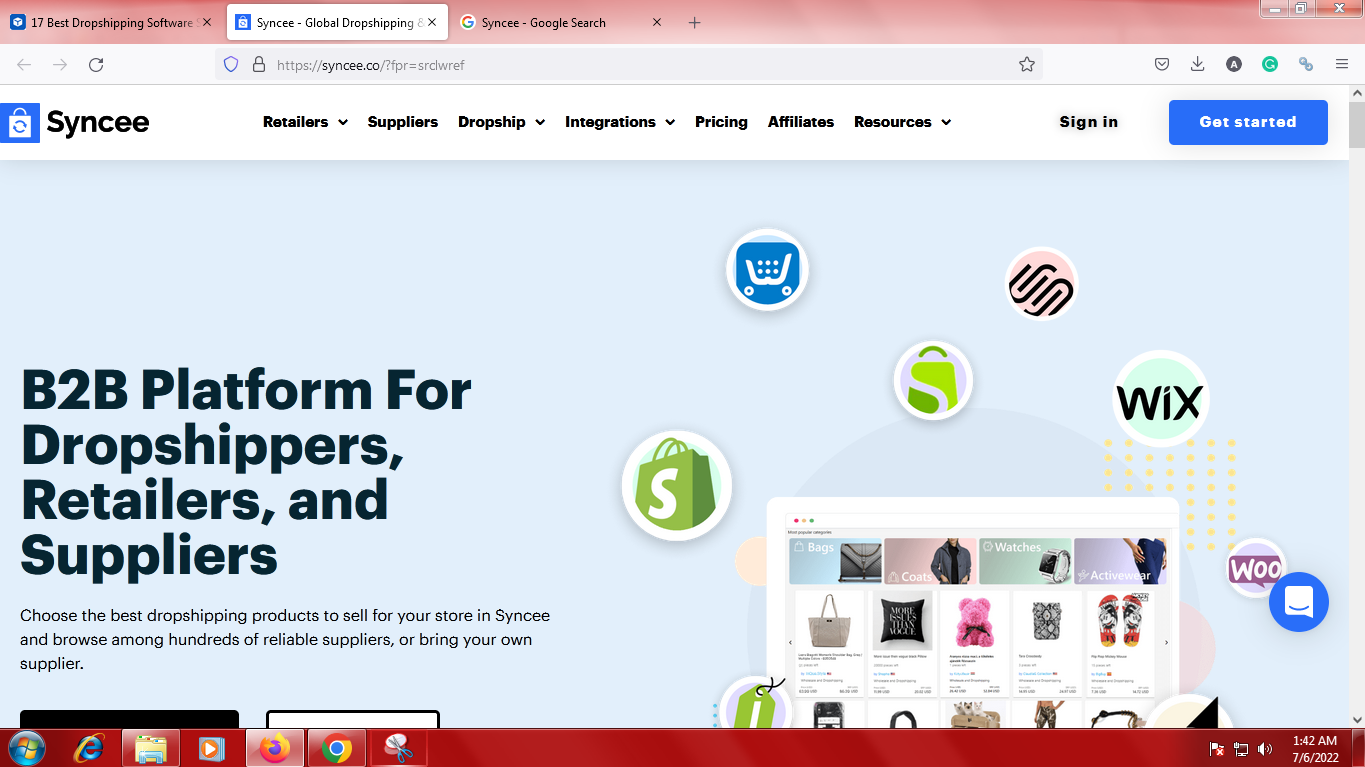Click the taskbar network icon
1365x767 pixels.
(1241, 749)
